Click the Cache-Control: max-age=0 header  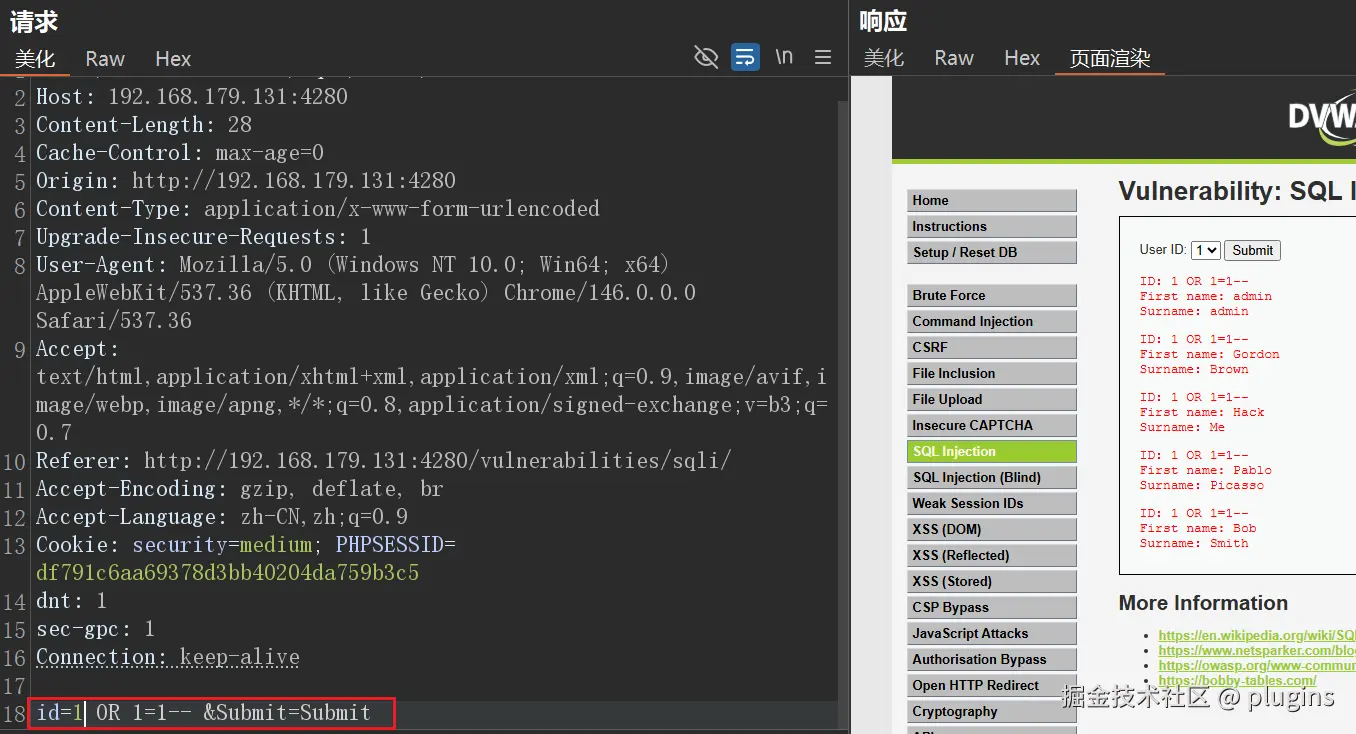(180, 153)
